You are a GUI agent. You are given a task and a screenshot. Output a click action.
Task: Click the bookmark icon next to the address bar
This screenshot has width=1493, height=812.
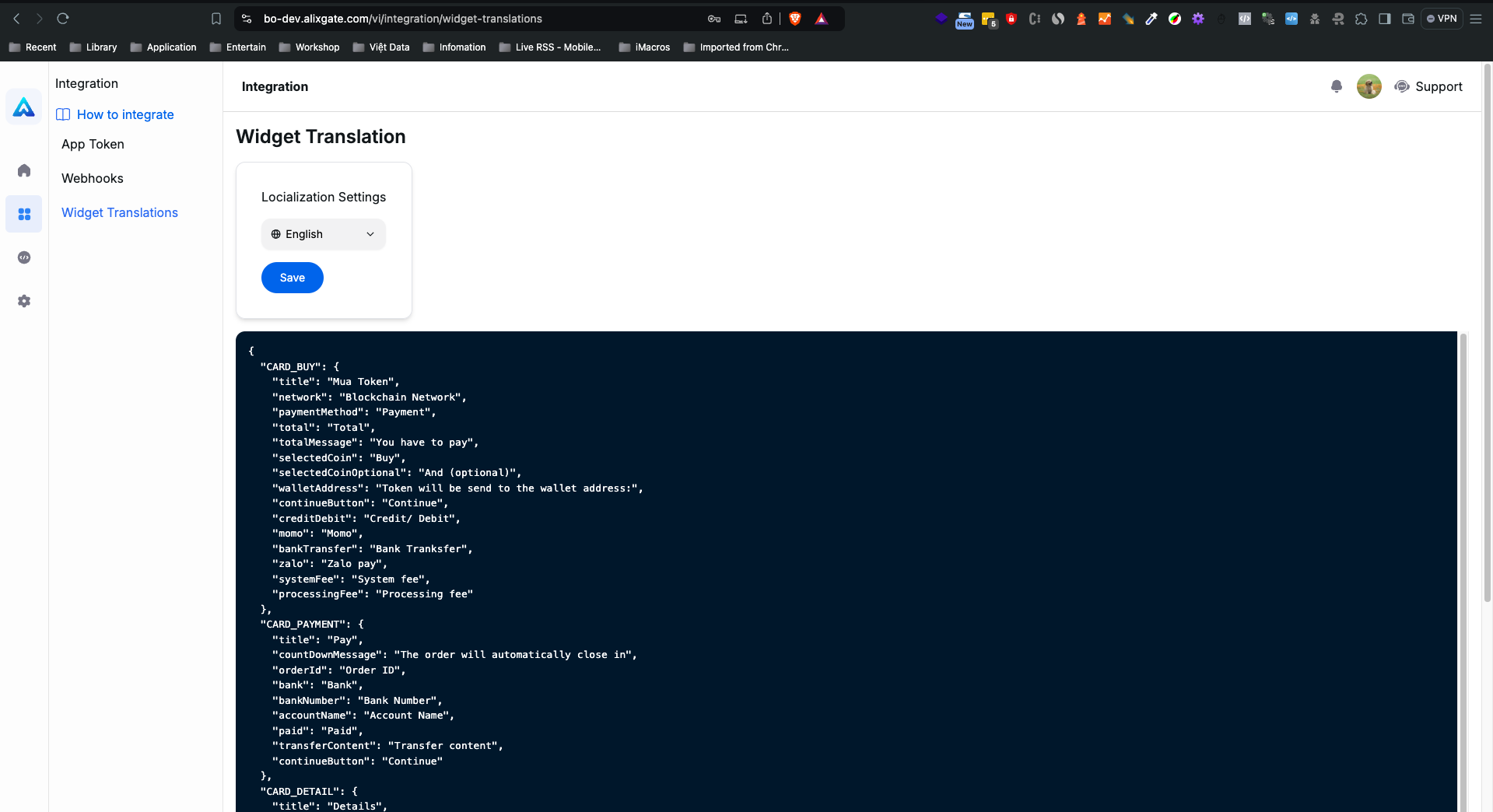[216, 18]
